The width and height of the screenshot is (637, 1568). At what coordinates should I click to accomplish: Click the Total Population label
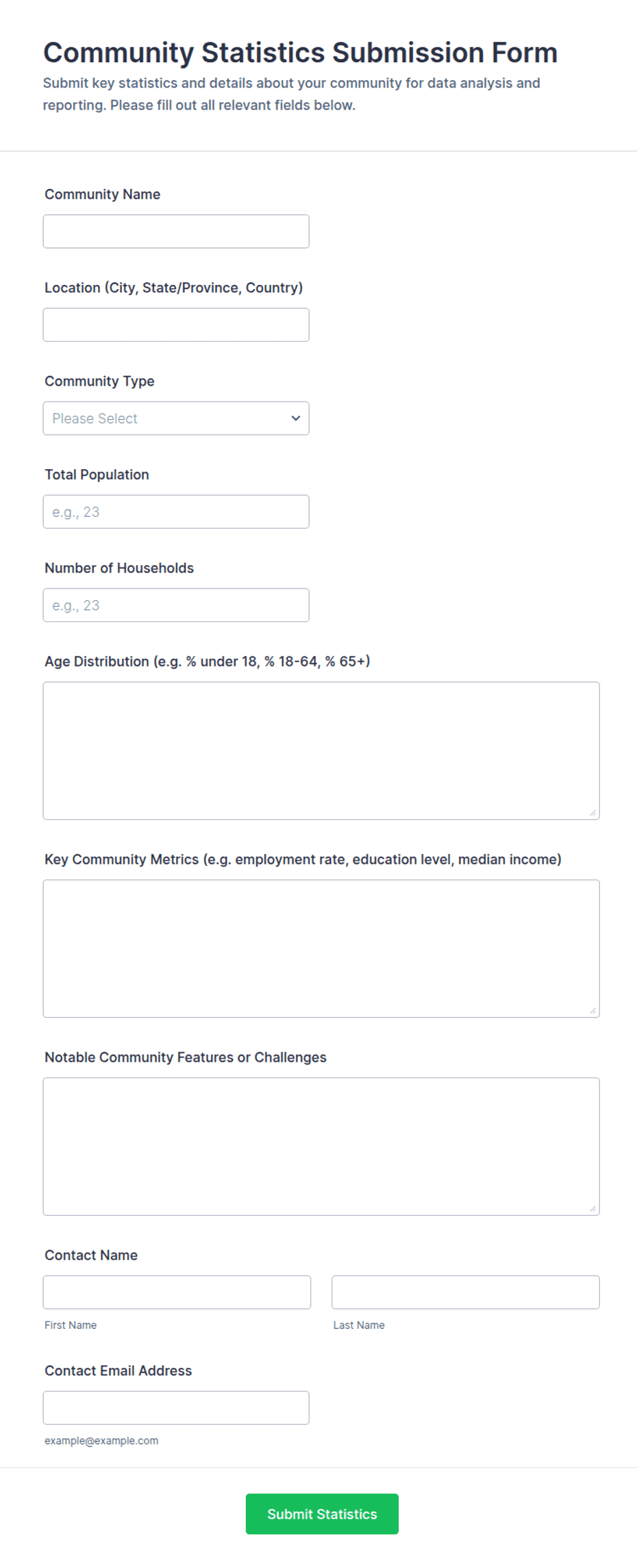97,475
